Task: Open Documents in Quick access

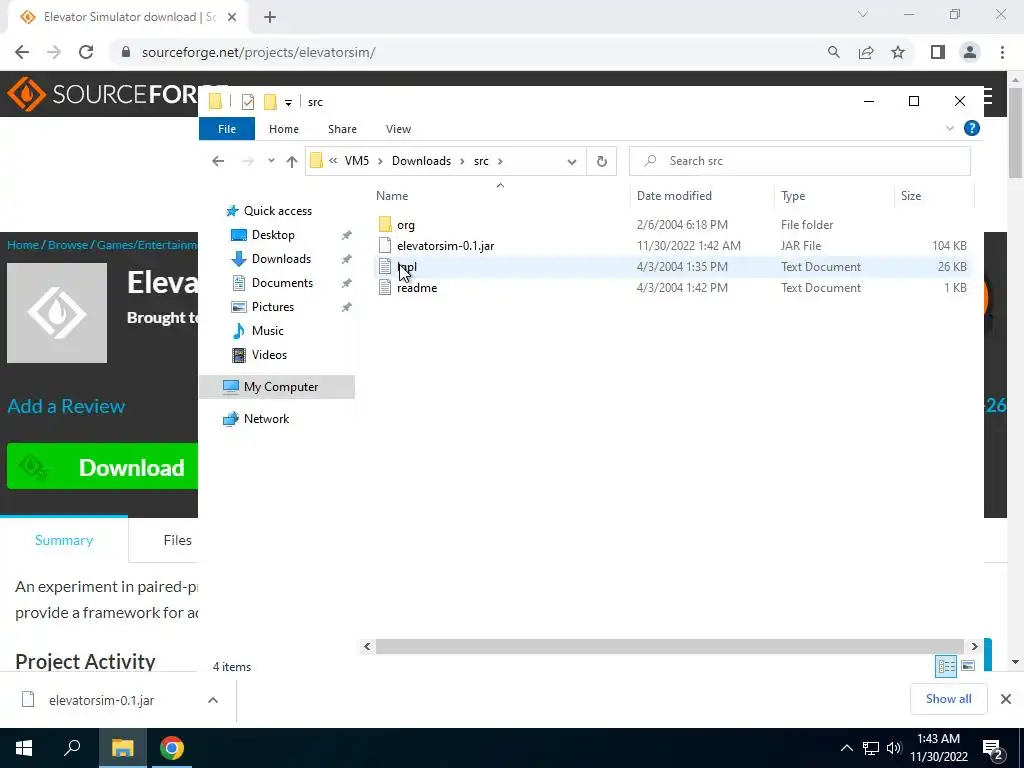Action: pyautogui.click(x=282, y=283)
